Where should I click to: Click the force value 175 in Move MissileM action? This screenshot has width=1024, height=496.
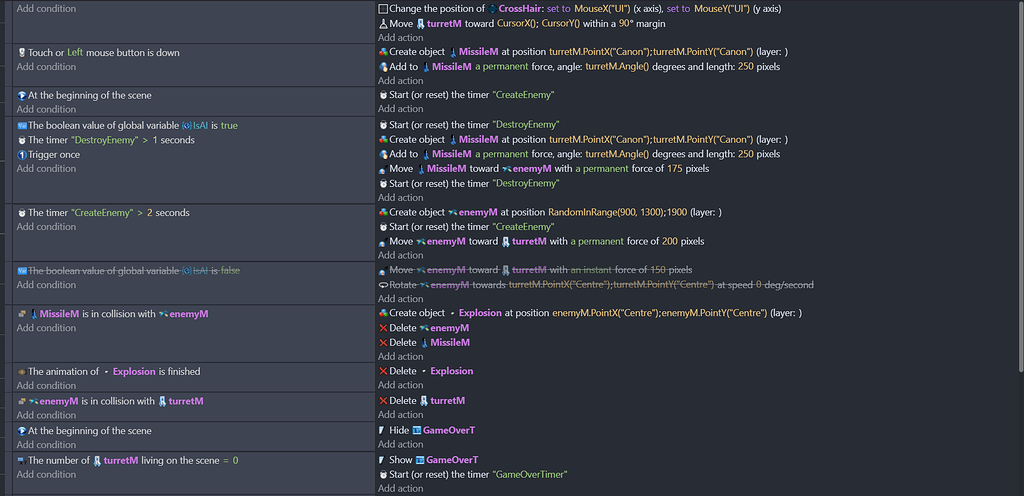point(675,169)
